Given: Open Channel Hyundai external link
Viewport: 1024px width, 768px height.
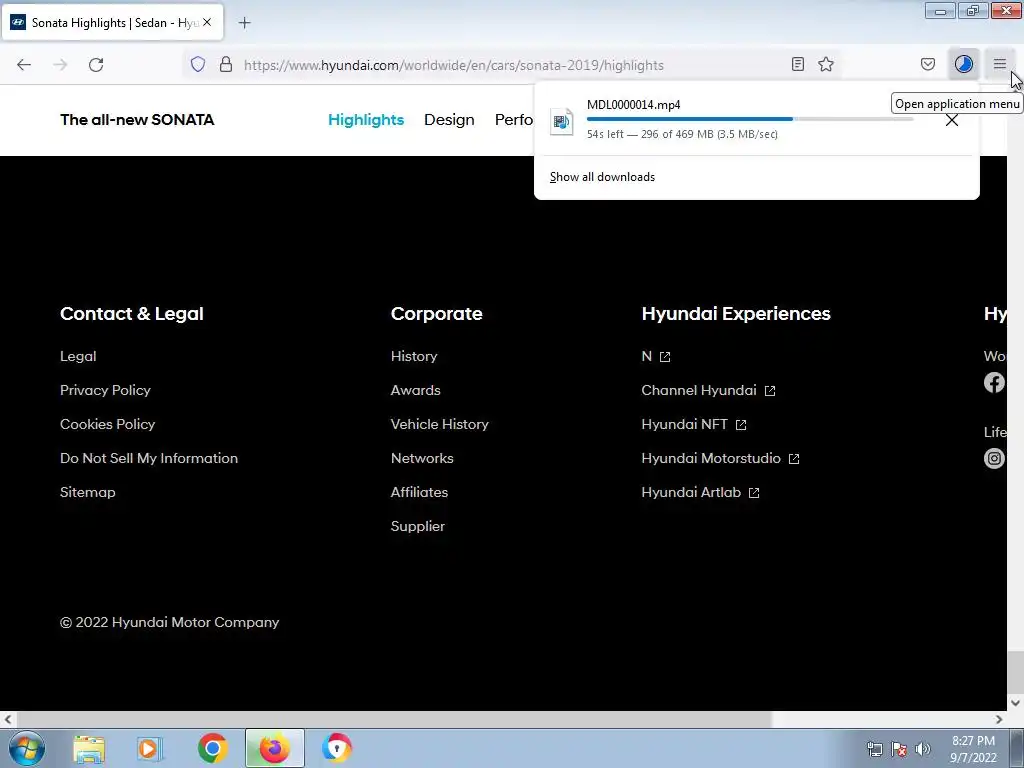Looking at the screenshot, I should click(x=709, y=390).
